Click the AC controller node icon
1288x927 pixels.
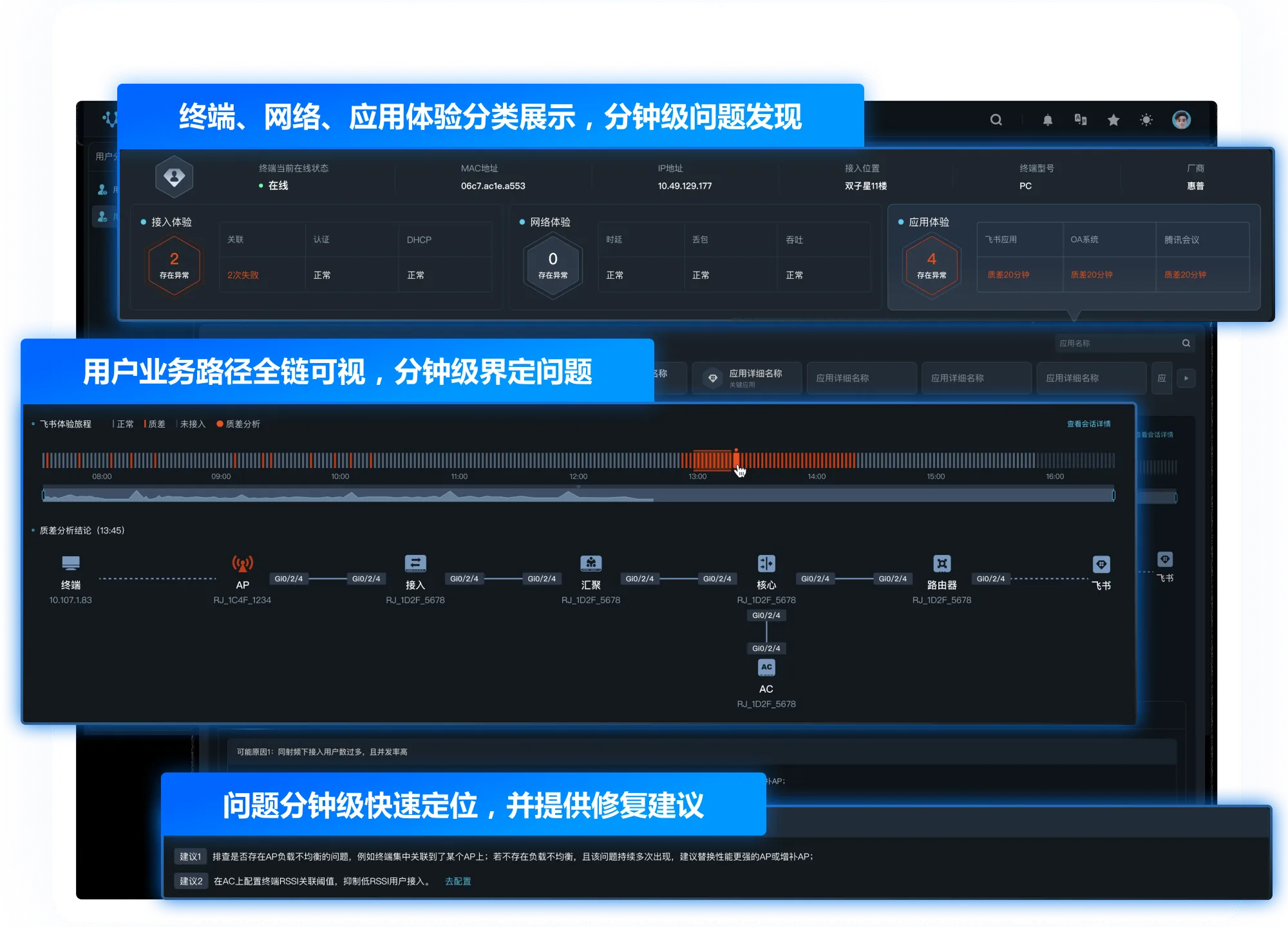point(766,668)
